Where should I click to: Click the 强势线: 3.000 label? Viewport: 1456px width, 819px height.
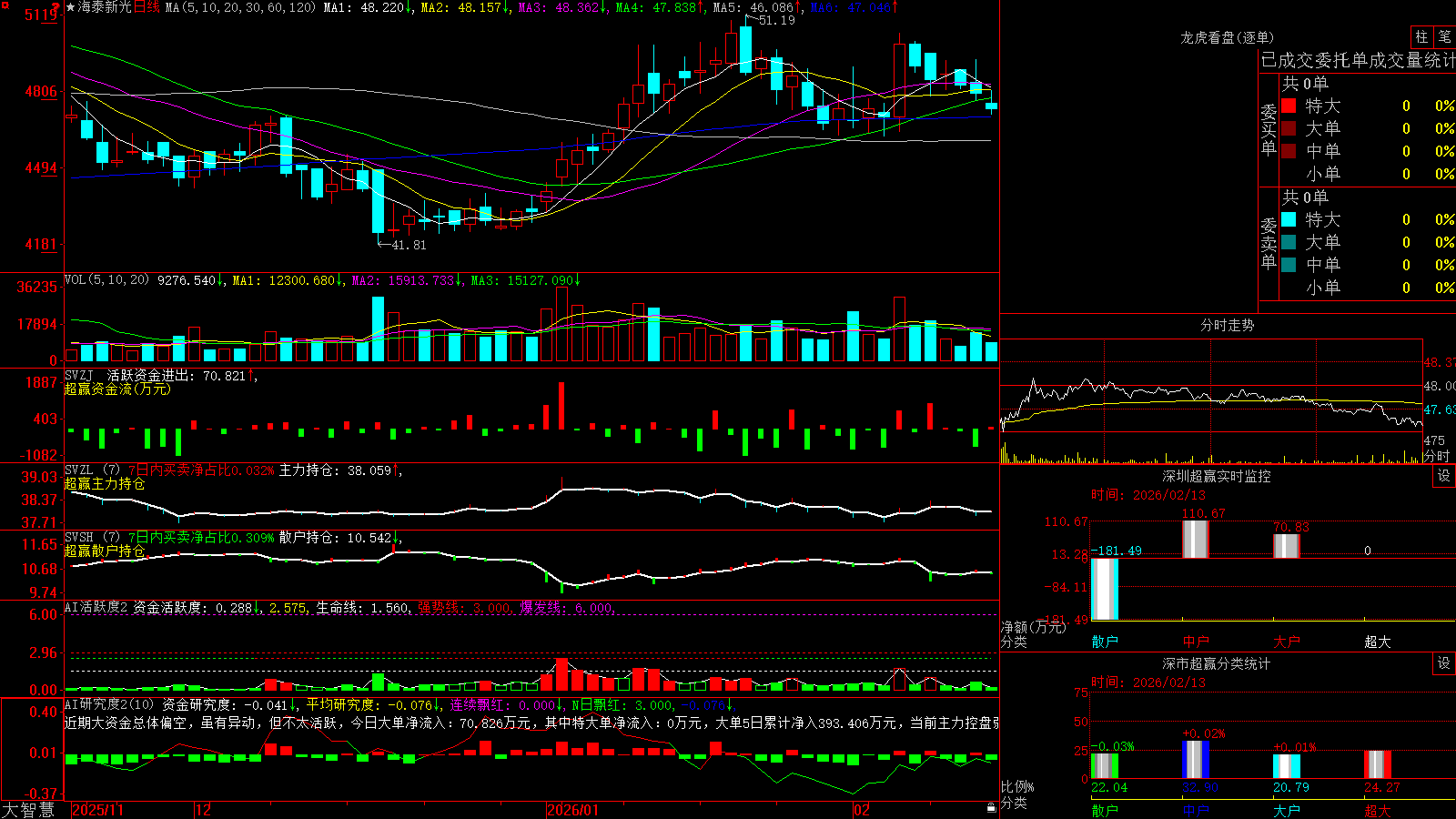tap(464, 608)
